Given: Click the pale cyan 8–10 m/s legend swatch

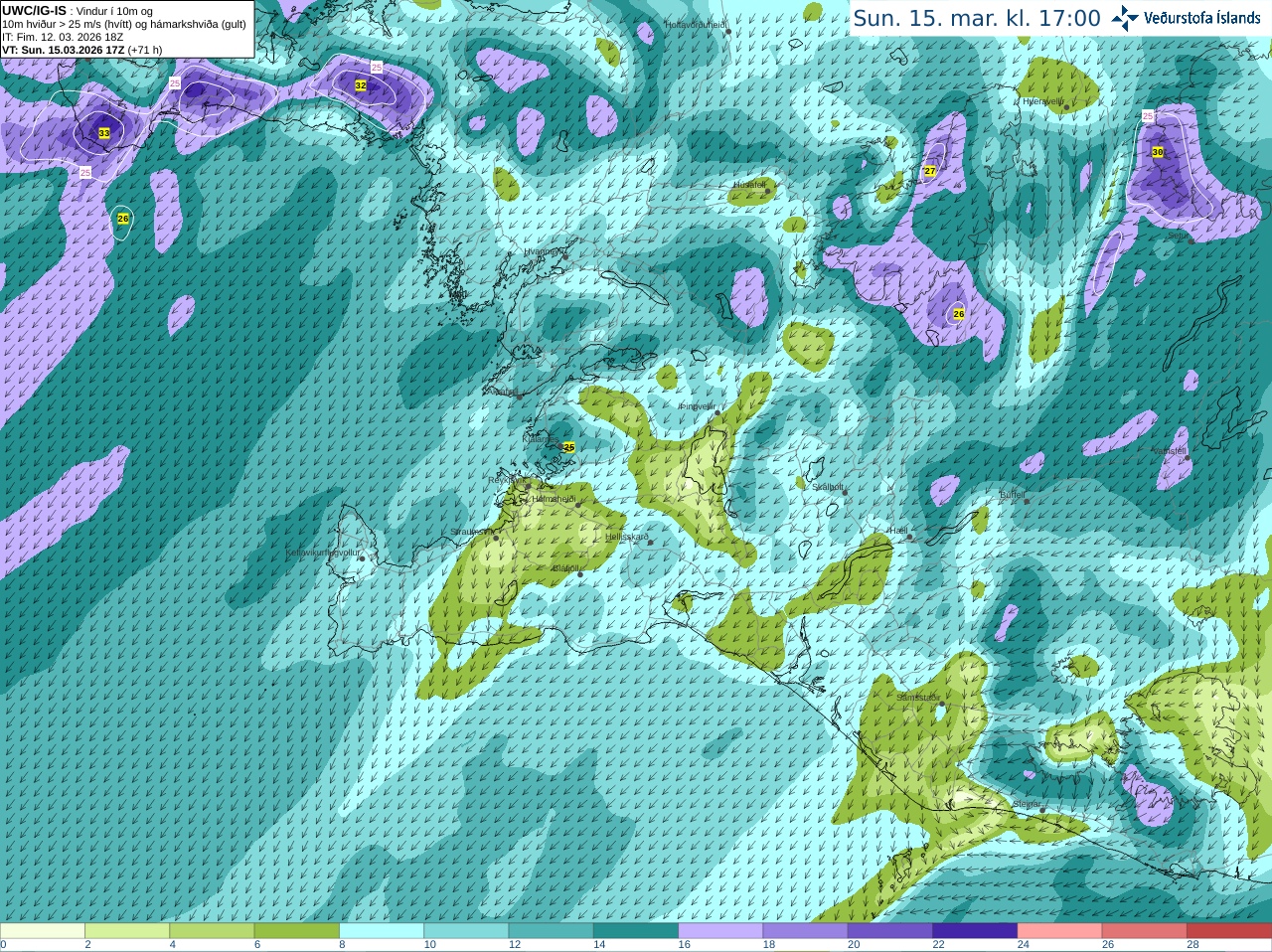Looking at the screenshot, I should (x=382, y=931).
